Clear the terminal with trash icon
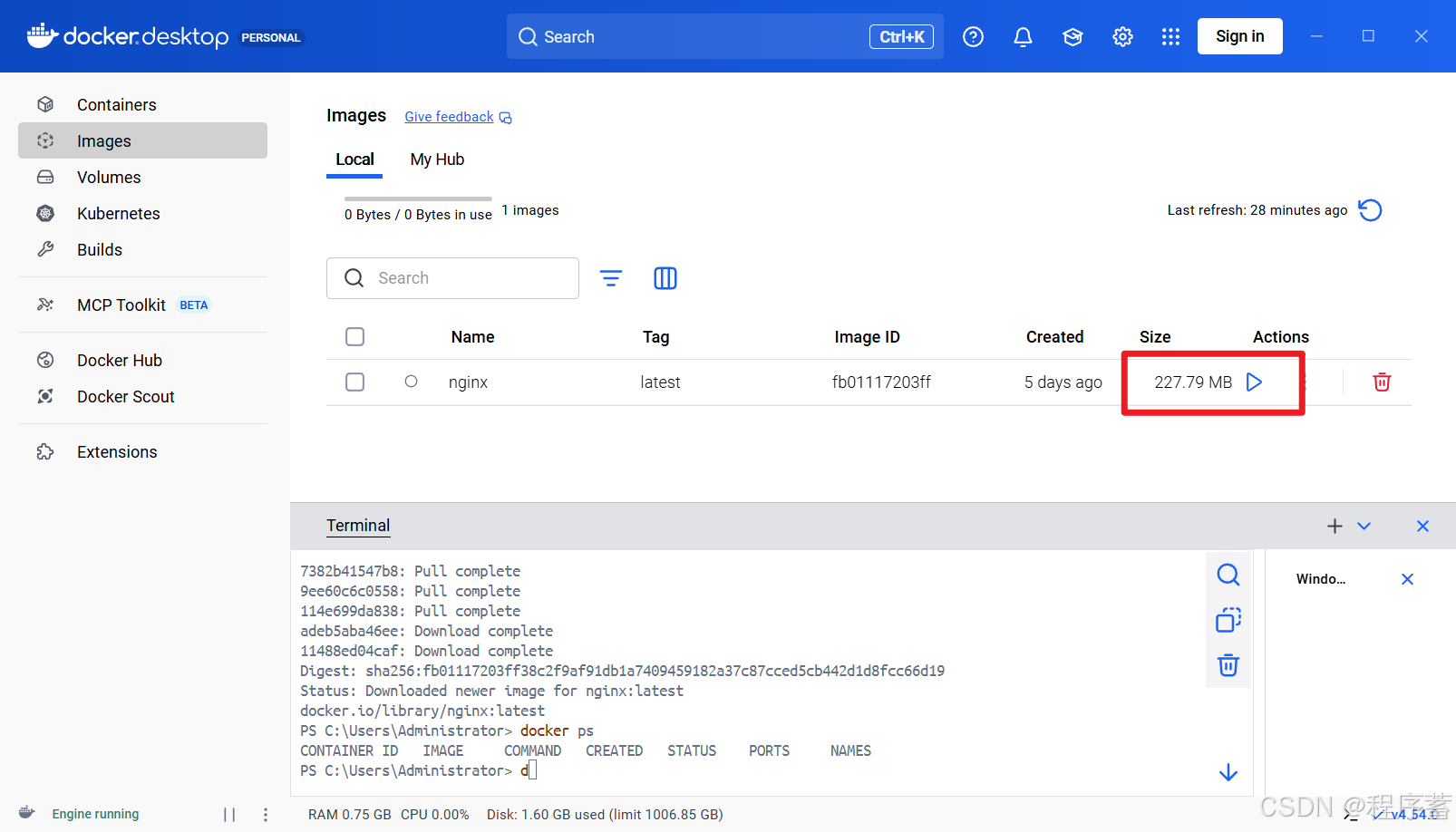Viewport: 1456px width, 832px height. (1228, 665)
